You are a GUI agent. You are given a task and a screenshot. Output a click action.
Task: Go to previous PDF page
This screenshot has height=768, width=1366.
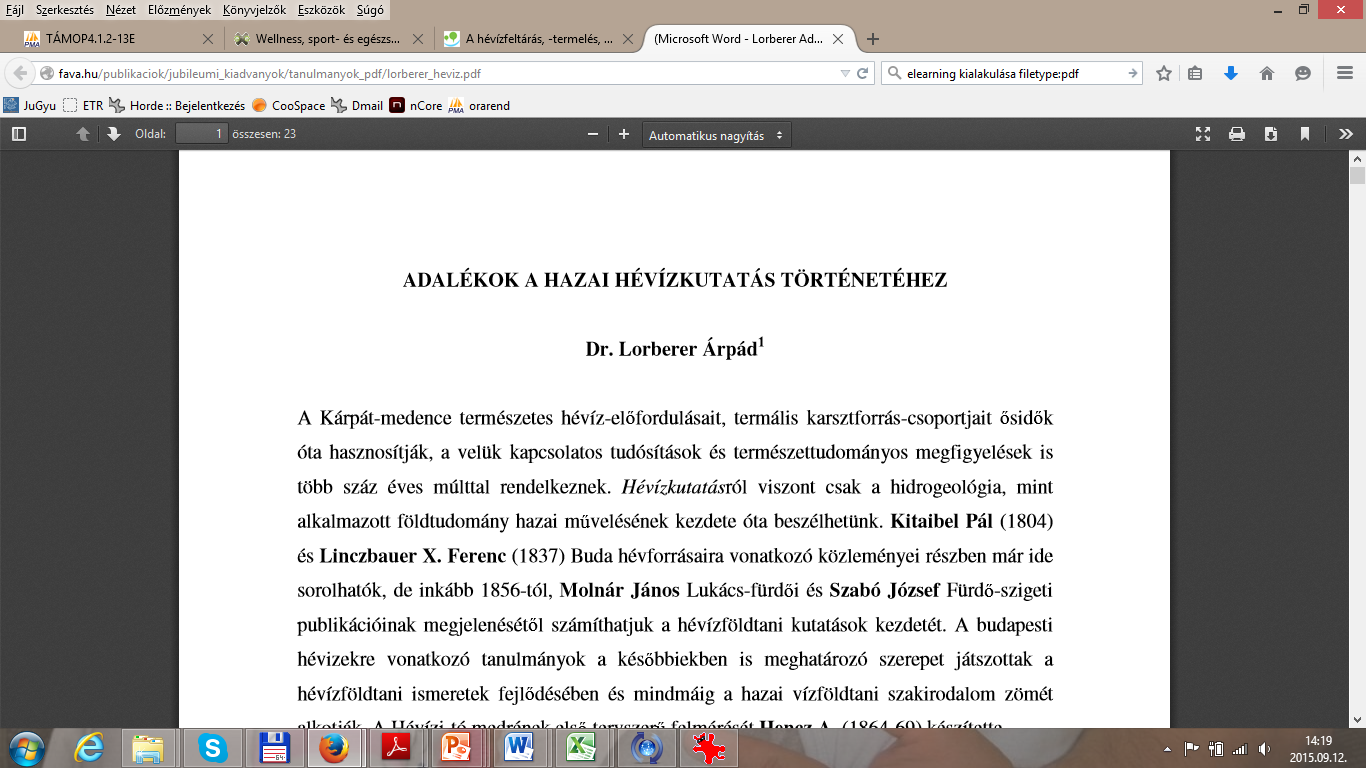tap(84, 134)
